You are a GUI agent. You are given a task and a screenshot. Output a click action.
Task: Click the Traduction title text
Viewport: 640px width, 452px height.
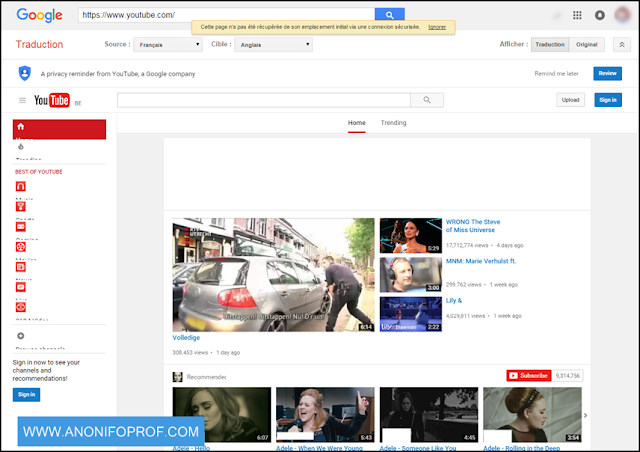pyautogui.click(x=40, y=45)
